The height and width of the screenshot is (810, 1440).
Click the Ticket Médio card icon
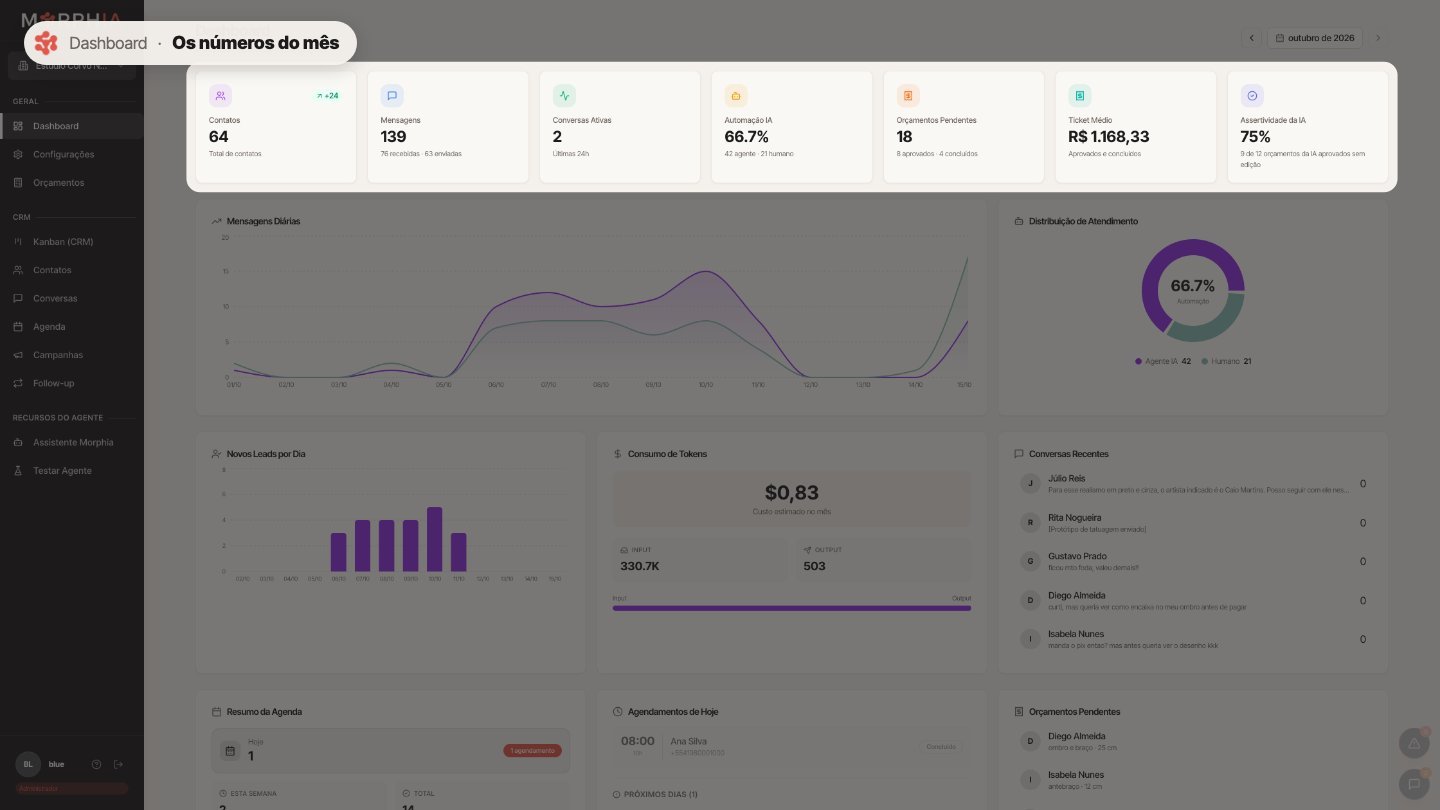(1080, 96)
